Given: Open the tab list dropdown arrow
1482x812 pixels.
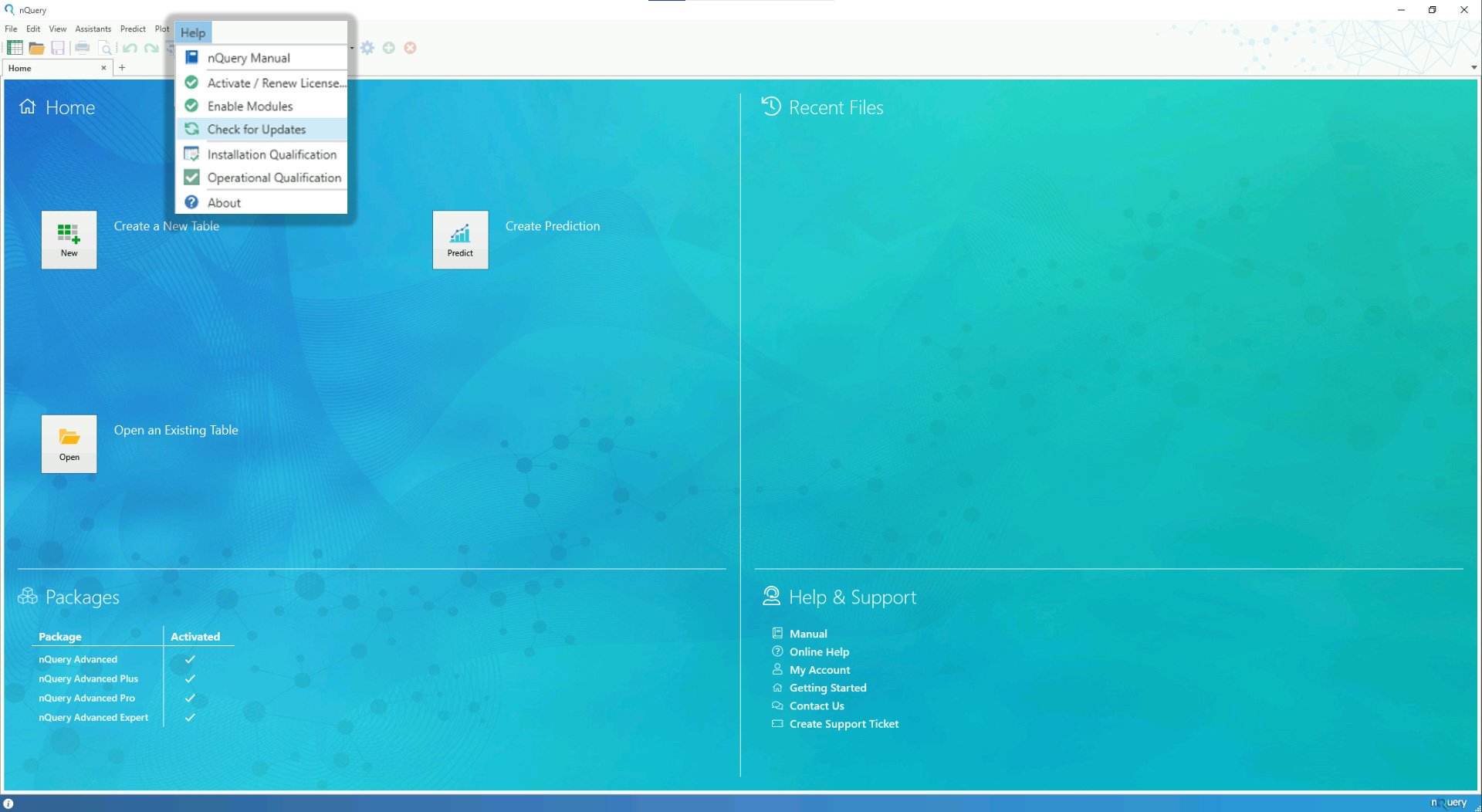Looking at the screenshot, I should click(1474, 68).
